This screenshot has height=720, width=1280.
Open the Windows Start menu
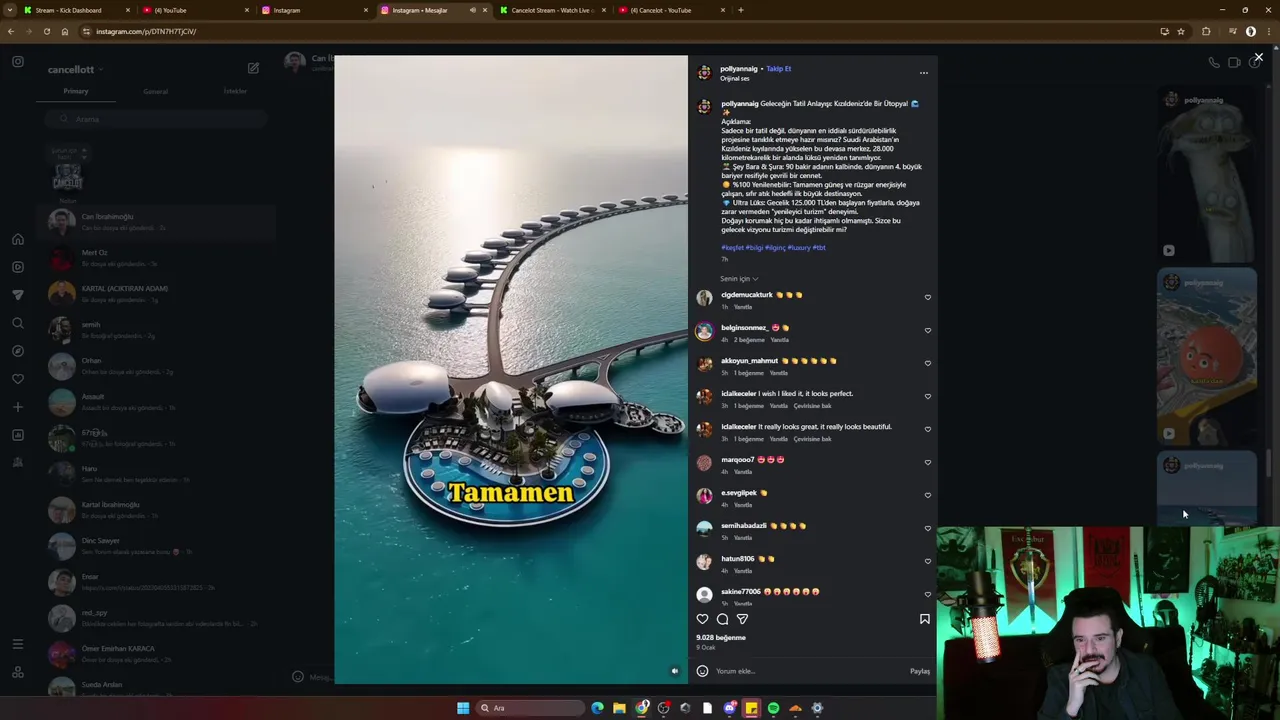tap(463, 708)
